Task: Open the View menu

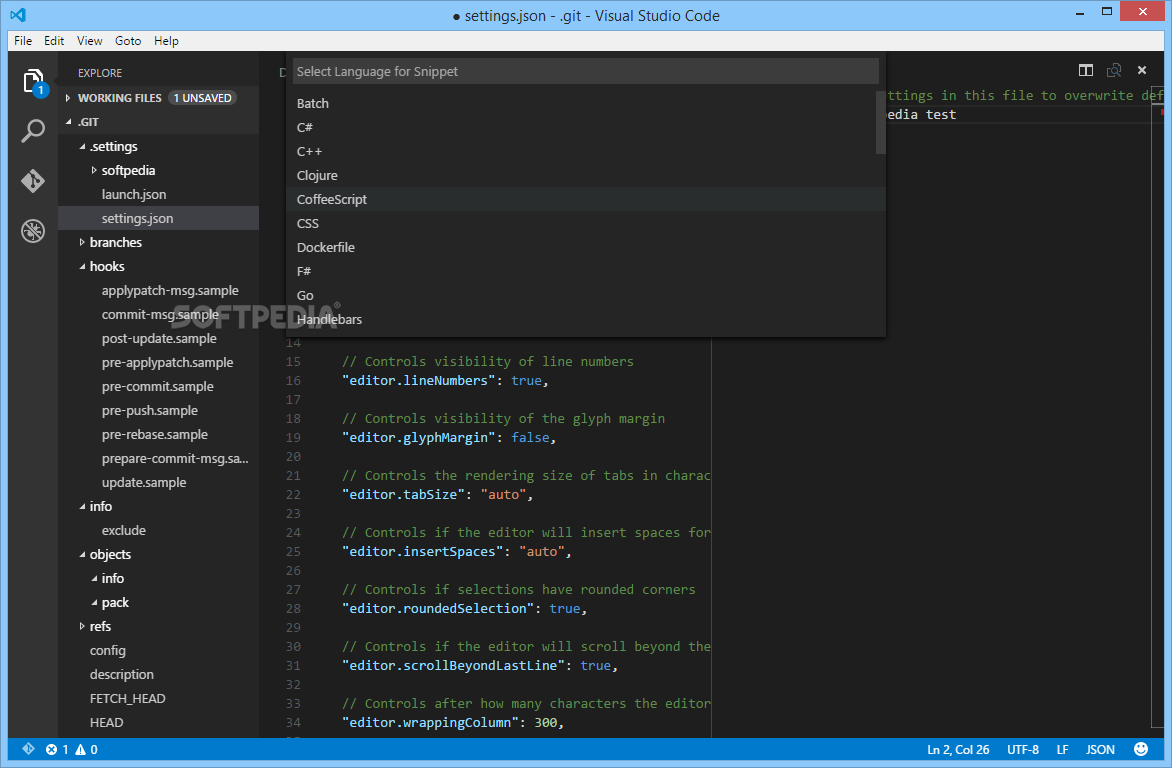Action: tap(90, 40)
